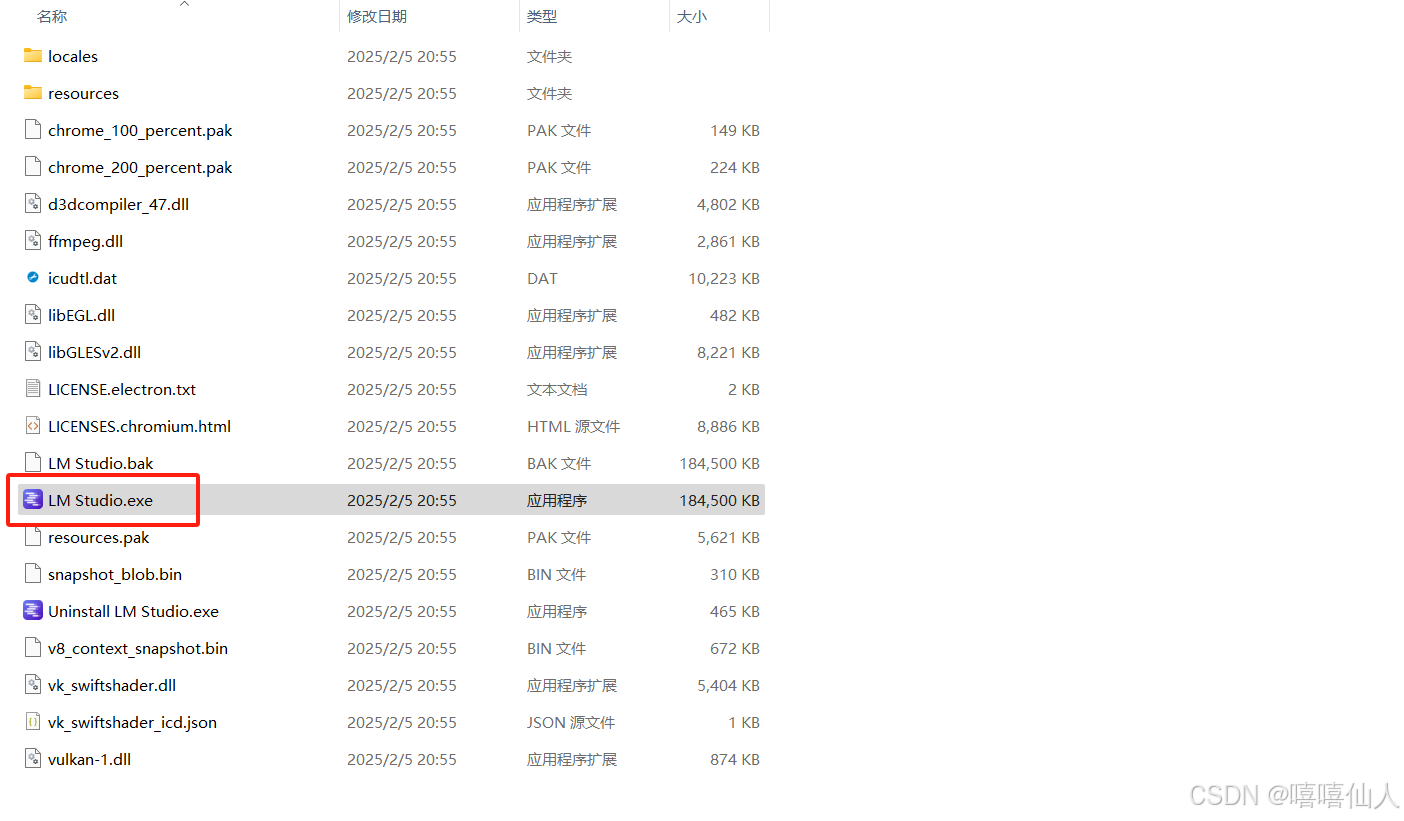Select file name vk_swiftshader_icd.json
The height and width of the screenshot is (821, 1404).
click(132, 723)
